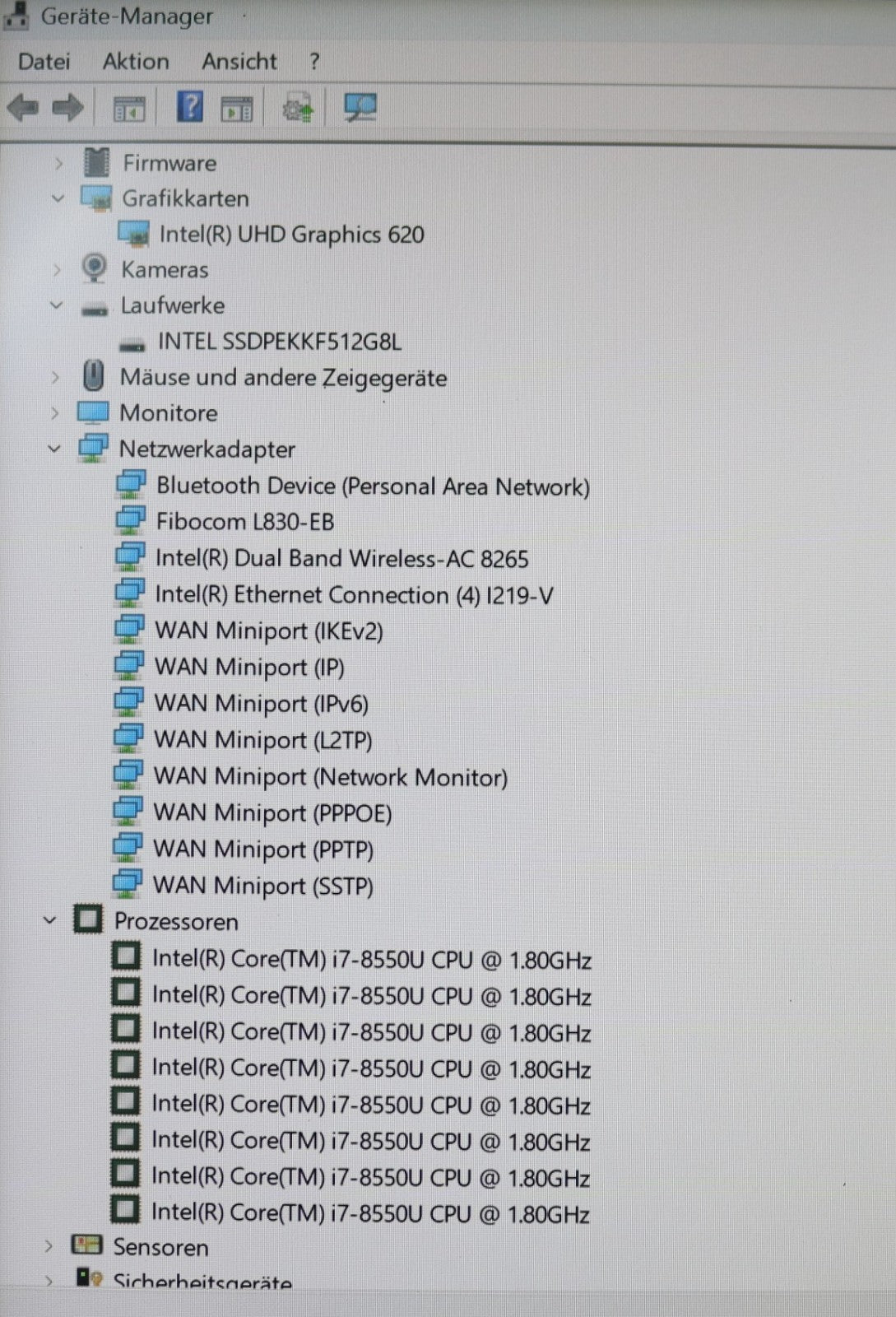The width and height of the screenshot is (896, 1317).
Task: Open the Ansicht menu
Action: [x=239, y=62]
